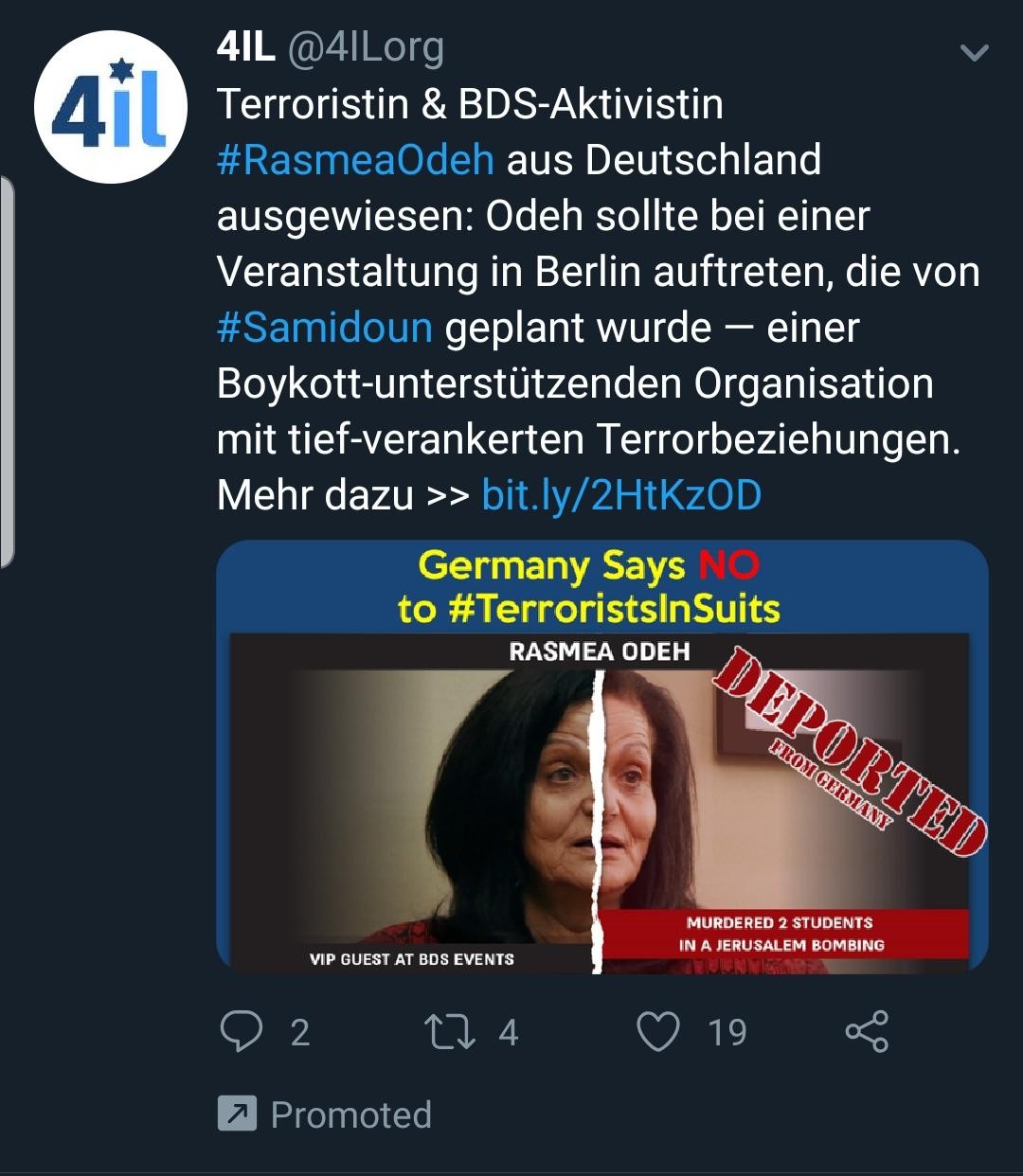Click the reply speech bubble icon
The image size is (1023, 1176).
click(241, 1031)
